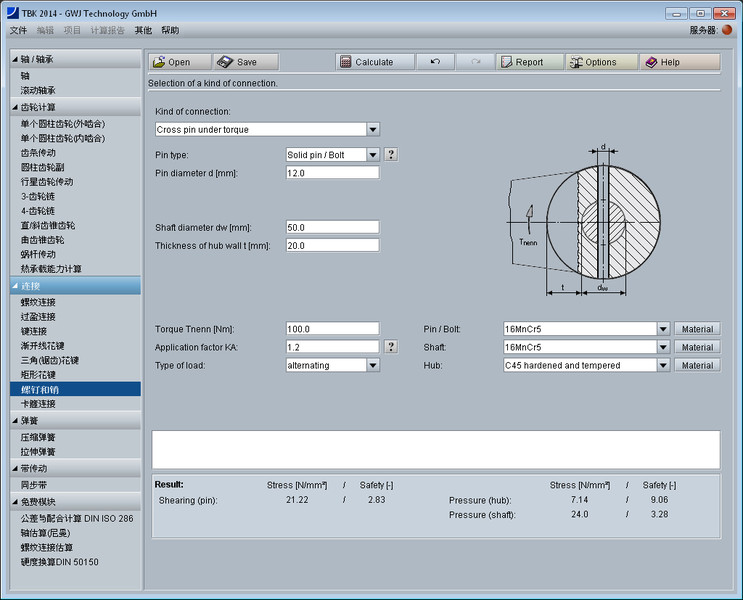Open the 文件 menu
Viewport: 743px width, 600px height.
(18, 31)
